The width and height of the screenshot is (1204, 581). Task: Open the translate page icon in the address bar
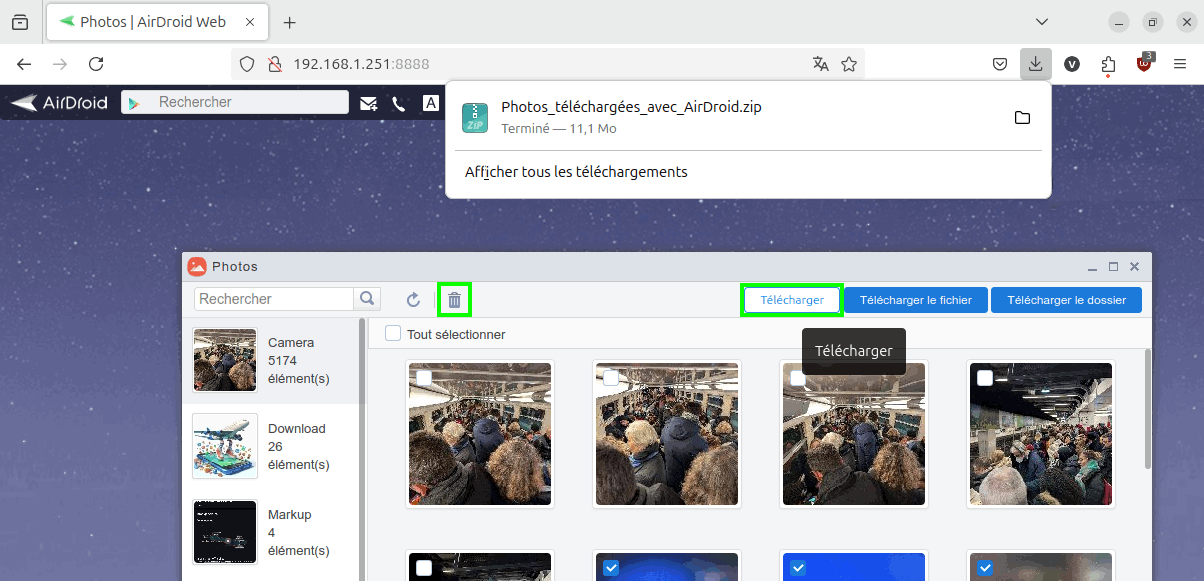(821, 64)
